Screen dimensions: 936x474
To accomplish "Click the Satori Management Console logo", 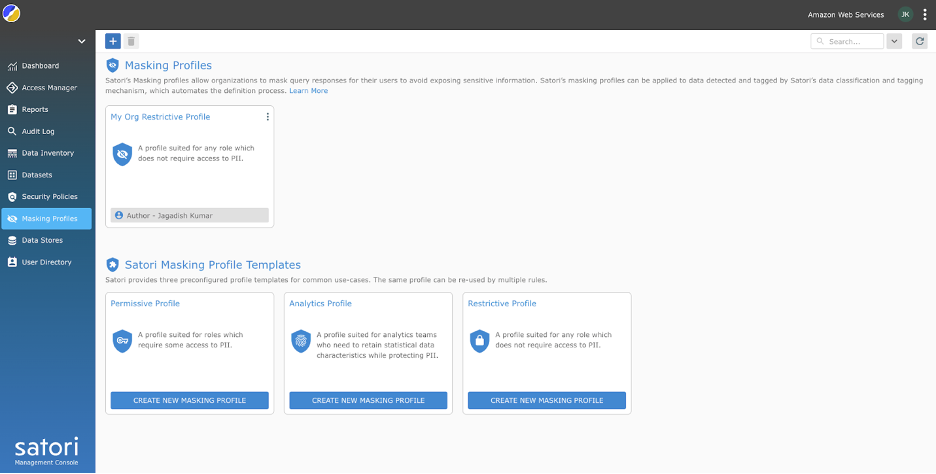I will click(x=47, y=453).
